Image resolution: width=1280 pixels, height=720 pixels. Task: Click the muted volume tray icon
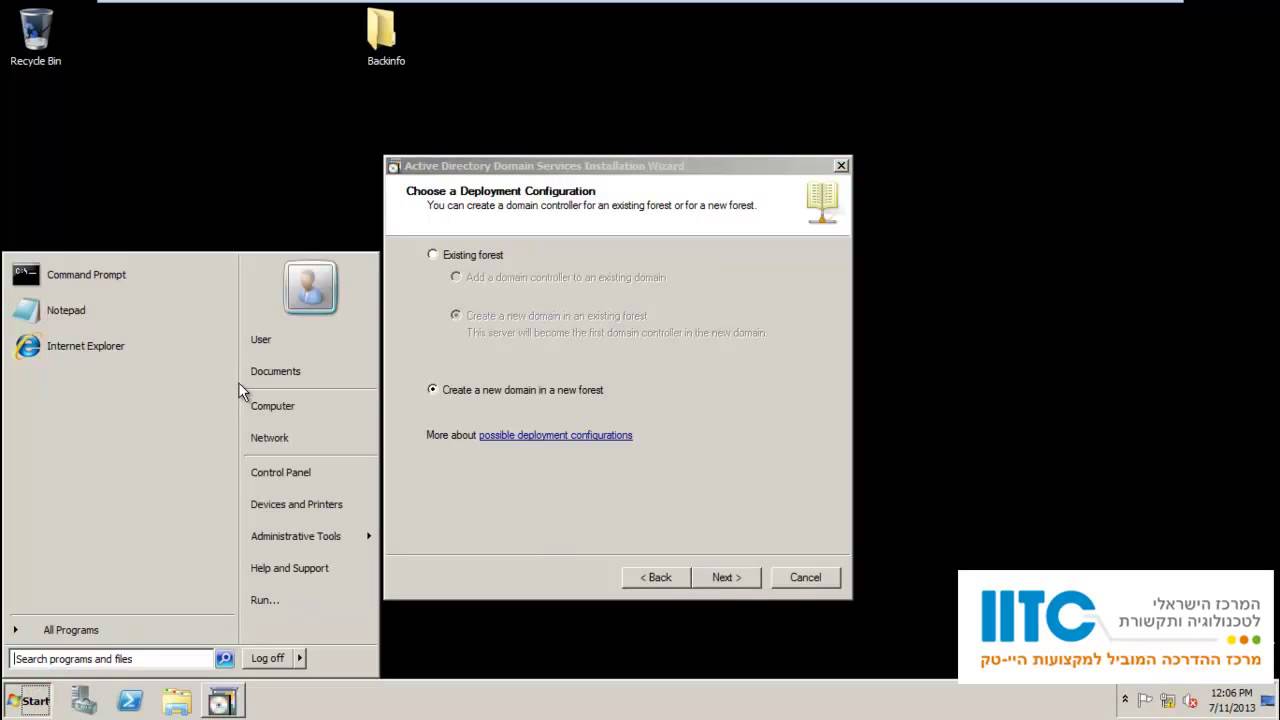click(1190, 700)
